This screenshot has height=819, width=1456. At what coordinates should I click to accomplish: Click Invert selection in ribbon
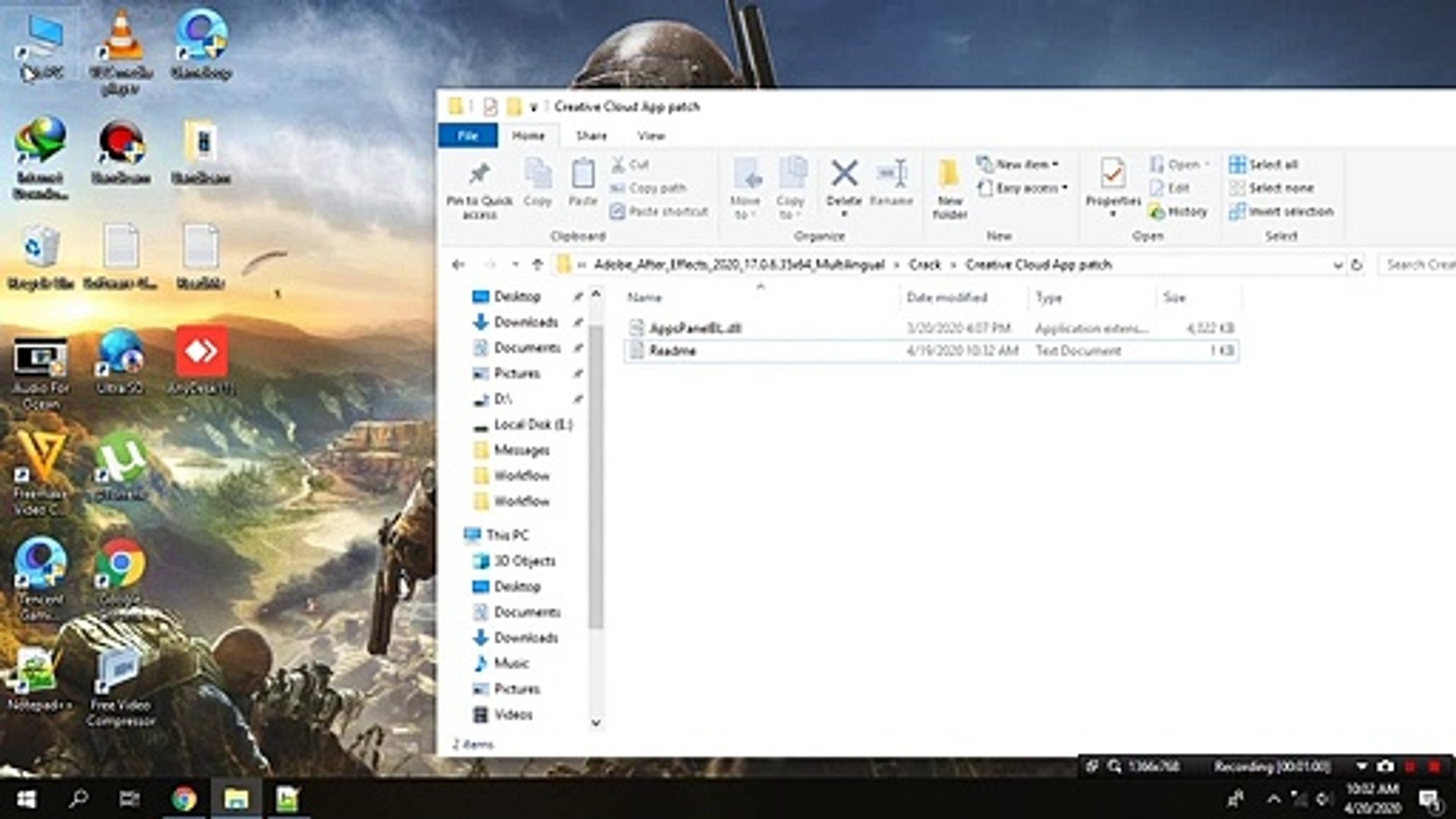pyautogui.click(x=1282, y=211)
